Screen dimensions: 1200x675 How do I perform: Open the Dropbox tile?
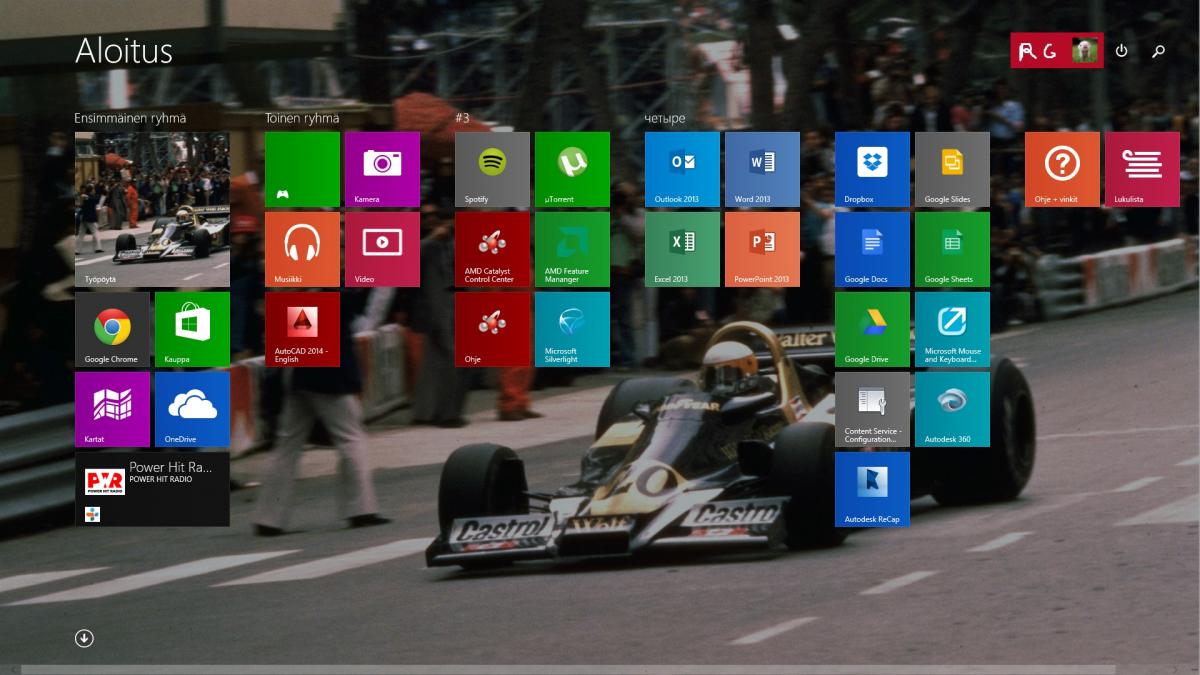pyautogui.click(x=872, y=169)
